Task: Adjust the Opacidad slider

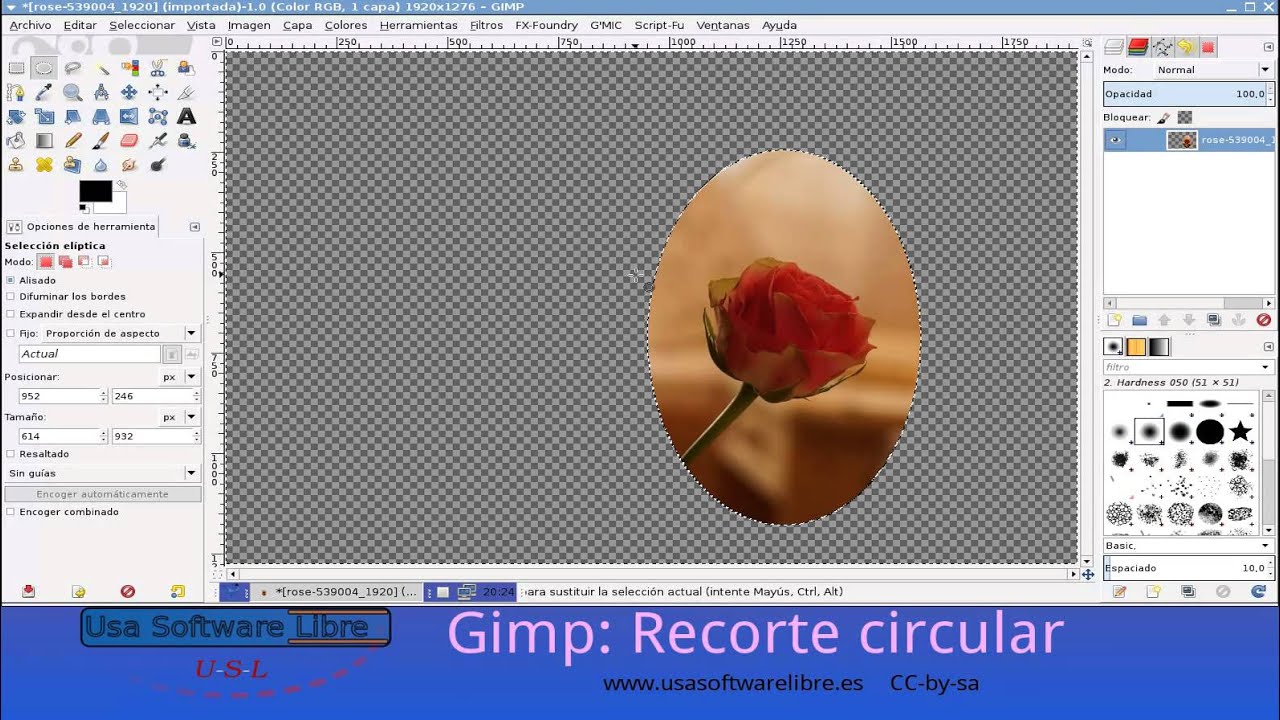Action: coord(1188,94)
